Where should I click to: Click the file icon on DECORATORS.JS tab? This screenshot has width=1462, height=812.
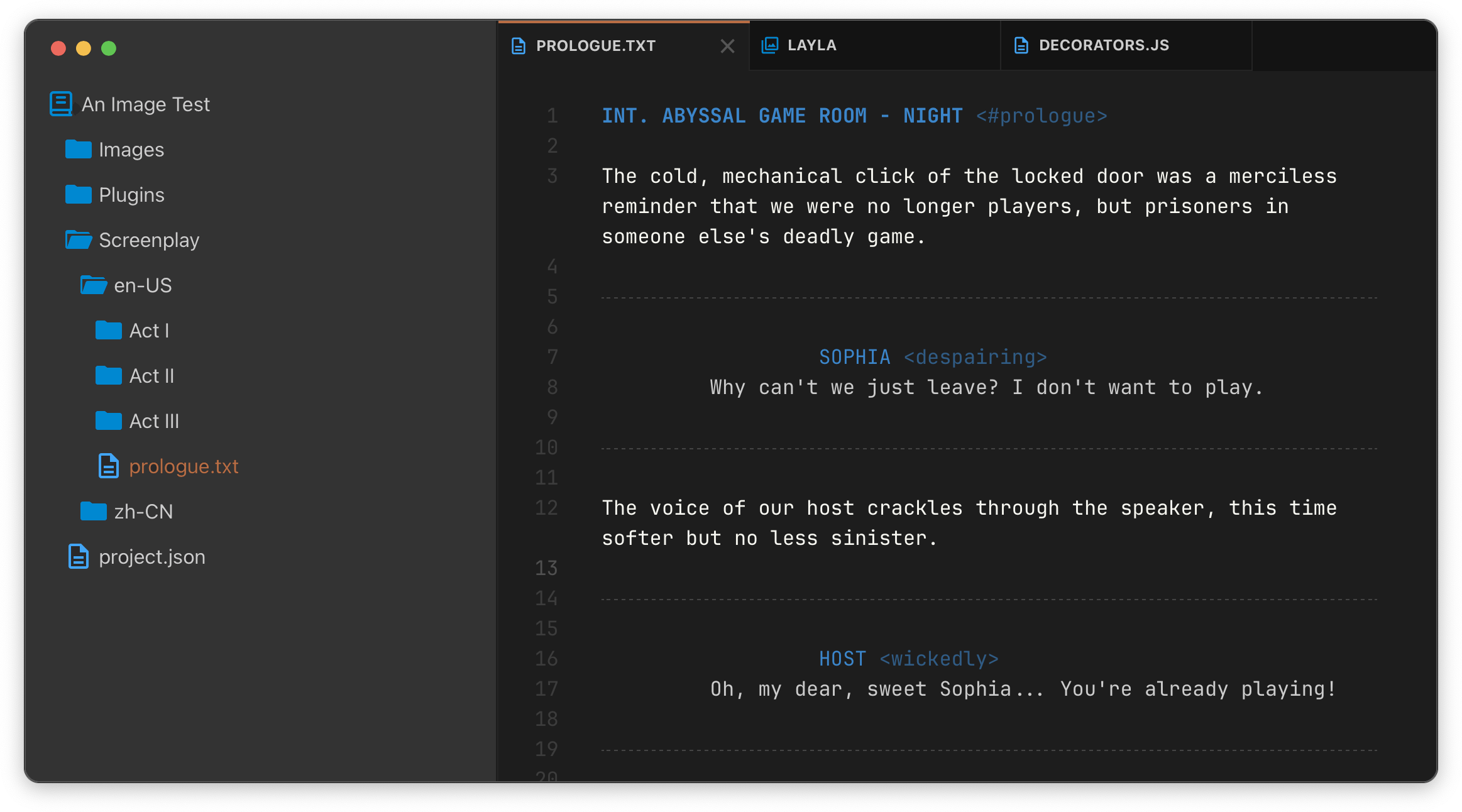coord(1021,45)
